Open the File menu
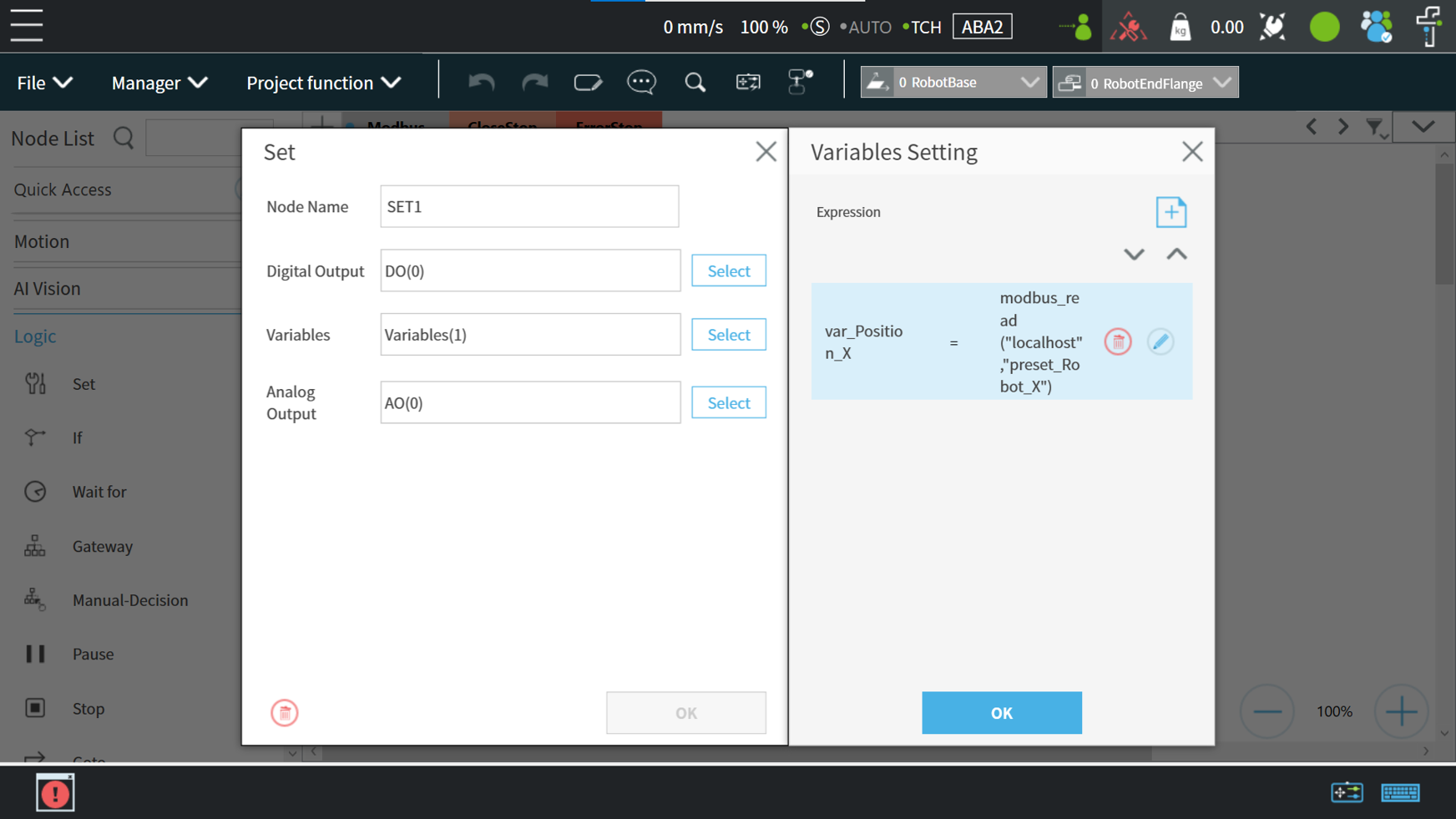 pyautogui.click(x=45, y=83)
